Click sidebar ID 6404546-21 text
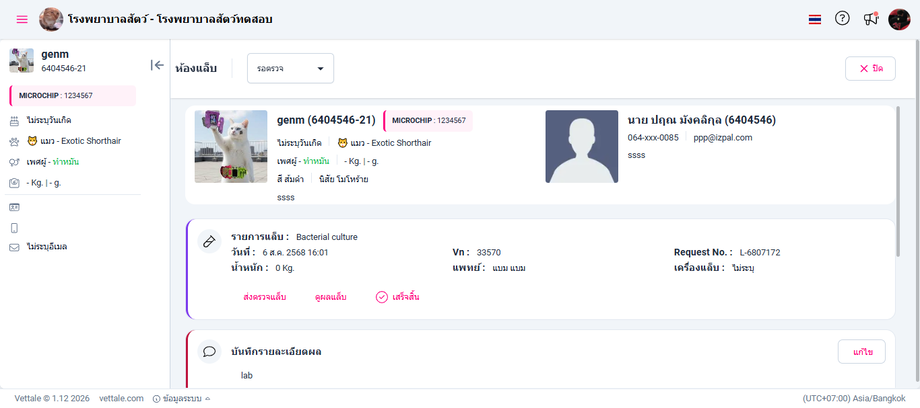 [x=64, y=68]
